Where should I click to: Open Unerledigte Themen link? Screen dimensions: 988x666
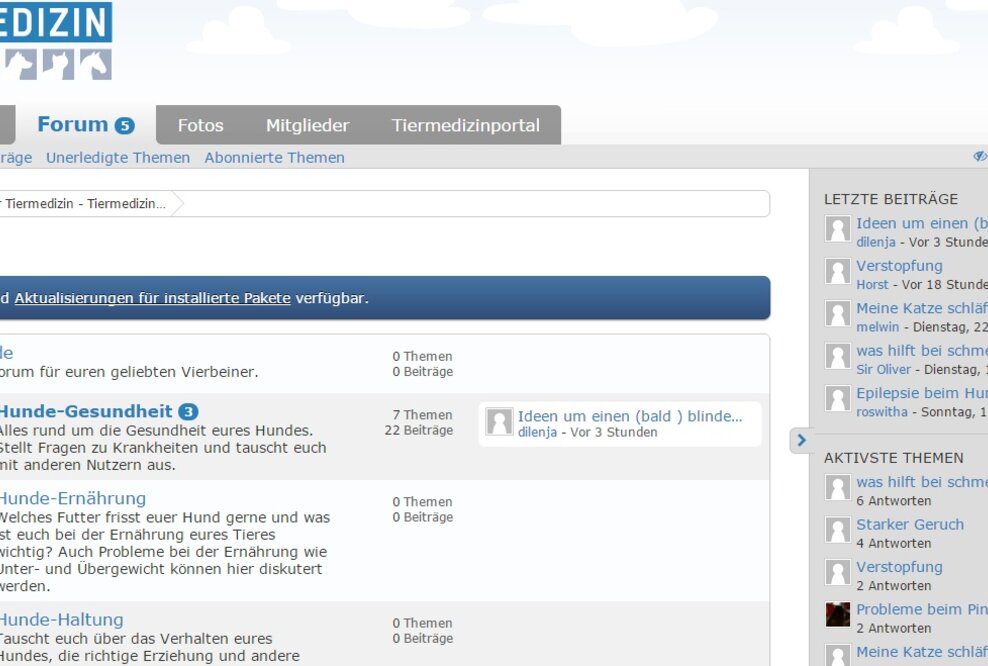tap(118, 158)
